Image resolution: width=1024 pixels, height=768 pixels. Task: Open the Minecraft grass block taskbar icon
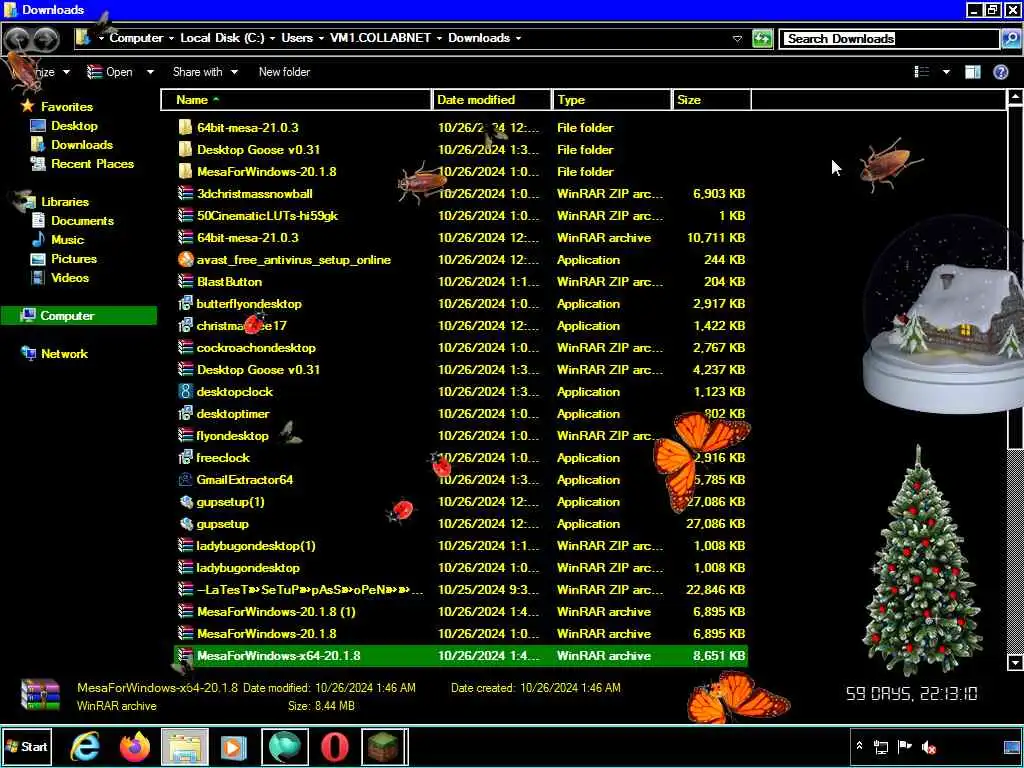385,746
